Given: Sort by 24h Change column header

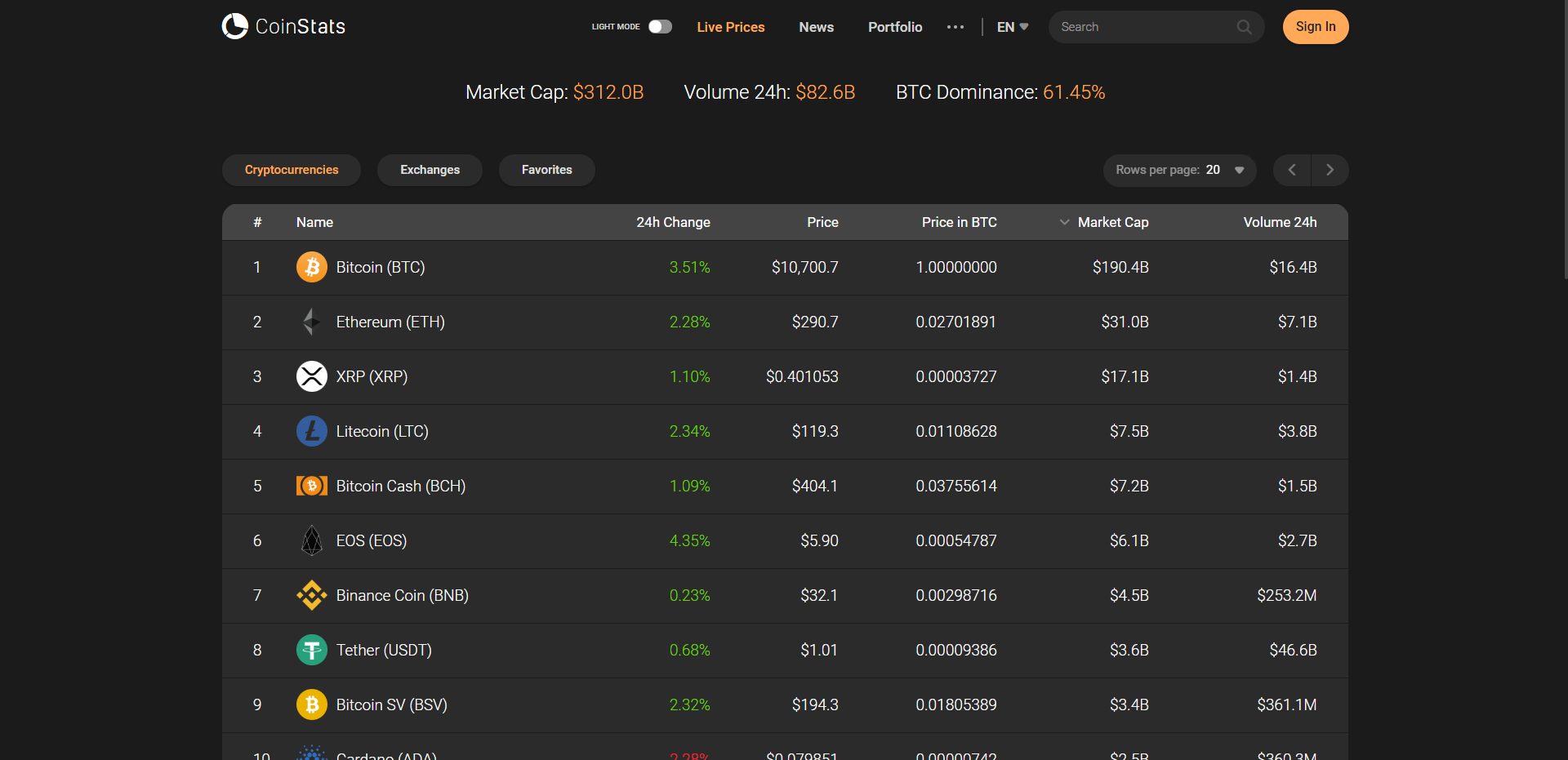Looking at the screenshot, I should [x=673, y=222].
